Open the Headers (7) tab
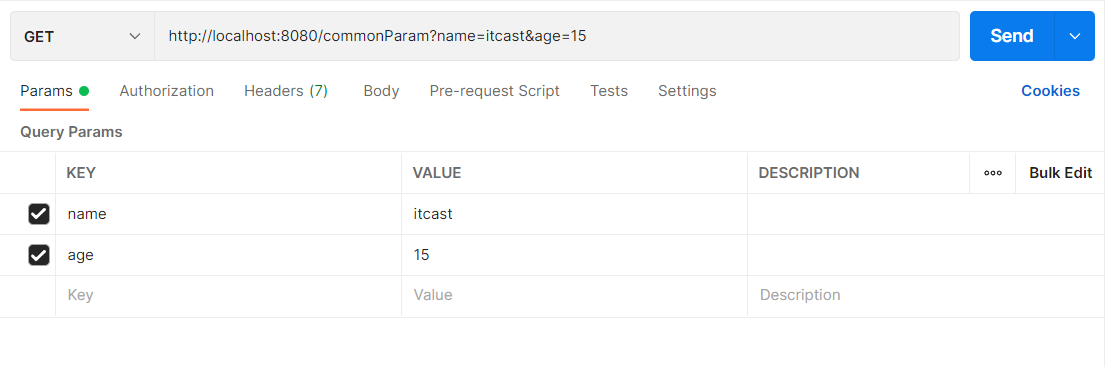This screenshot has width=1106, height=367. click(x=286, y=91)
